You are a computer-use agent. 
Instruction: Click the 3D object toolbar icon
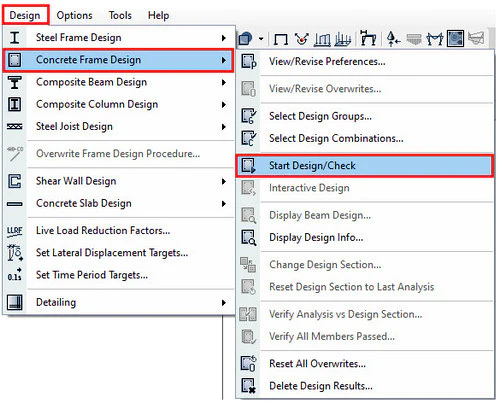pos(246,39)
